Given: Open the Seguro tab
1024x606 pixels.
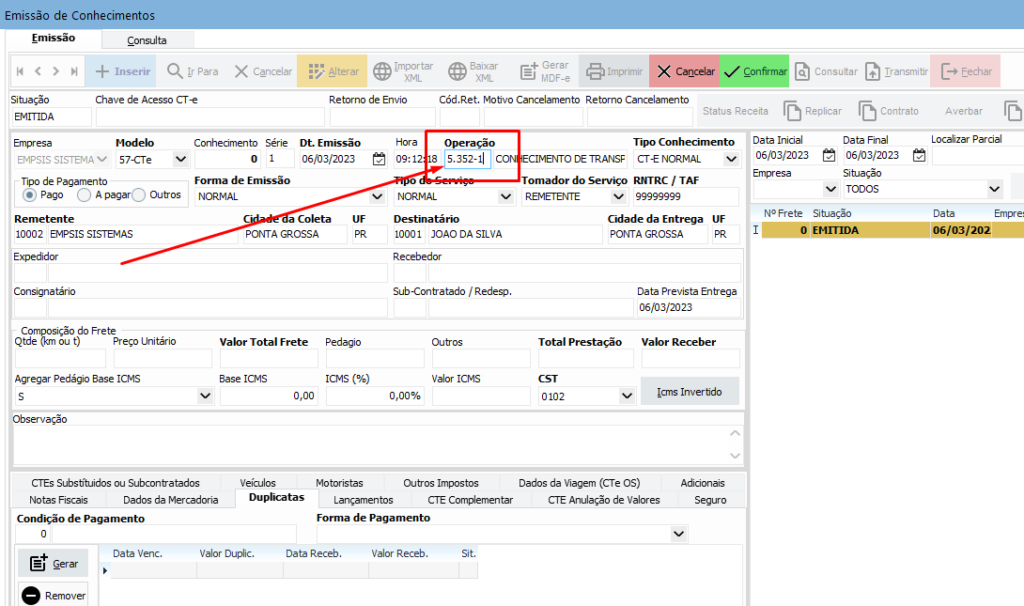Looking at the screenshot, I should 711,500.
